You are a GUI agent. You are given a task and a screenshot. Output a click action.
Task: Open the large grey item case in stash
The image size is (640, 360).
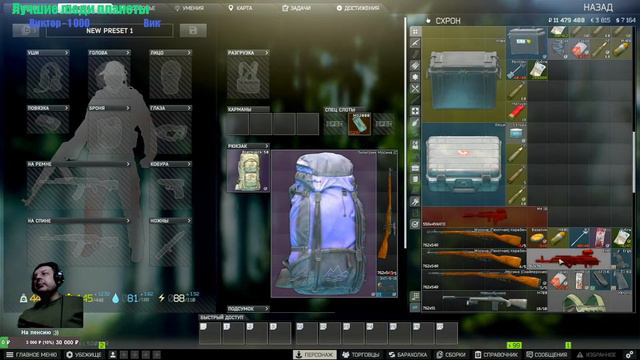[x=464, y=80]
